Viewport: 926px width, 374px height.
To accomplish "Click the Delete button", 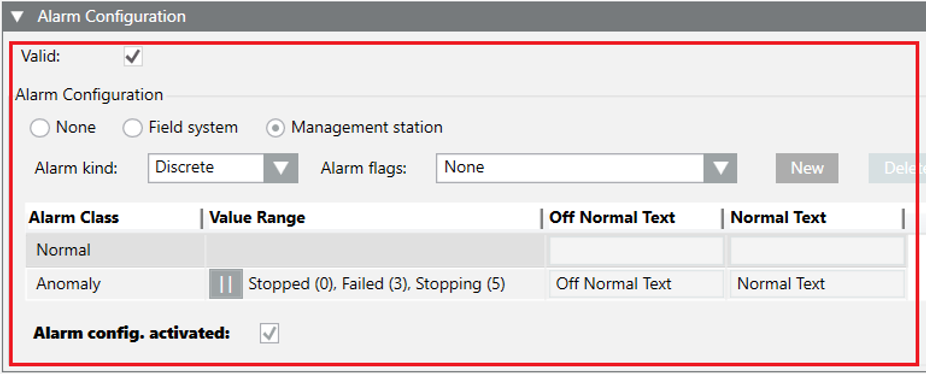I will tap(897, 168).
